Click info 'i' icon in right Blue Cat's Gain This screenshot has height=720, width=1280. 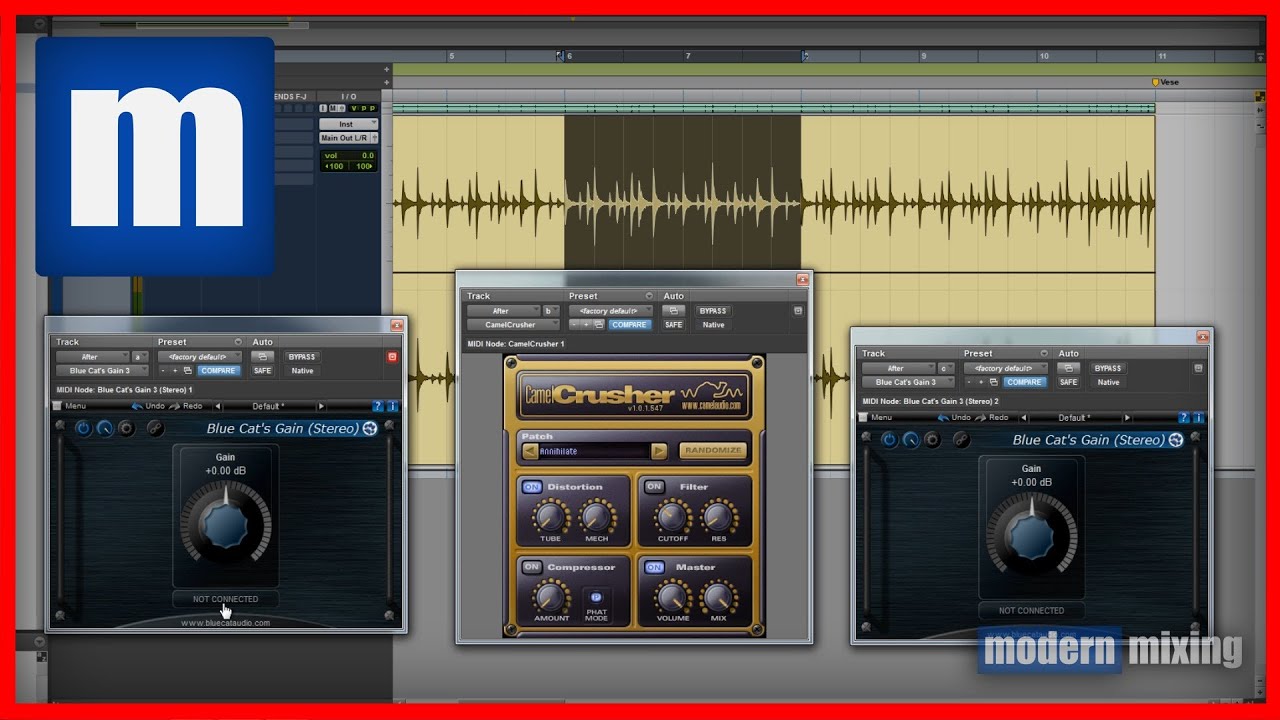tap(1198, 417)
